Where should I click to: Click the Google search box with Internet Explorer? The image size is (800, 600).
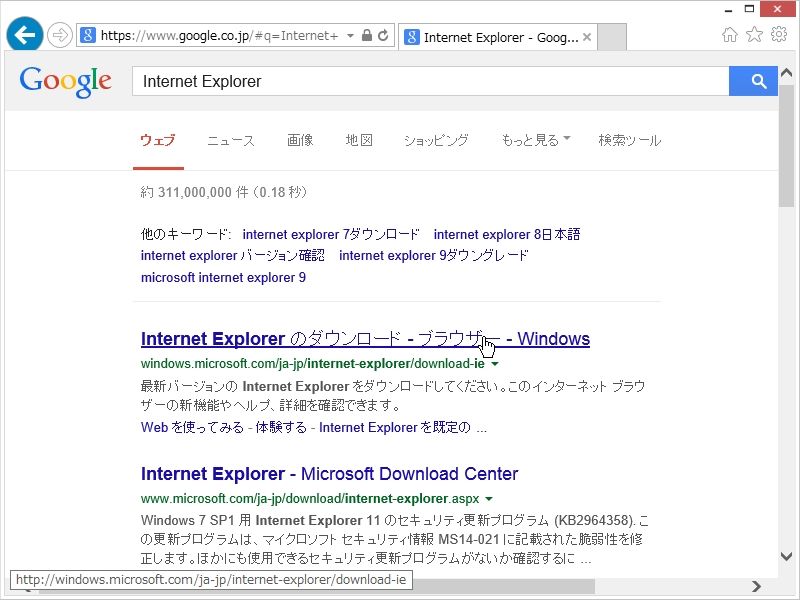[x=431, y=81]
